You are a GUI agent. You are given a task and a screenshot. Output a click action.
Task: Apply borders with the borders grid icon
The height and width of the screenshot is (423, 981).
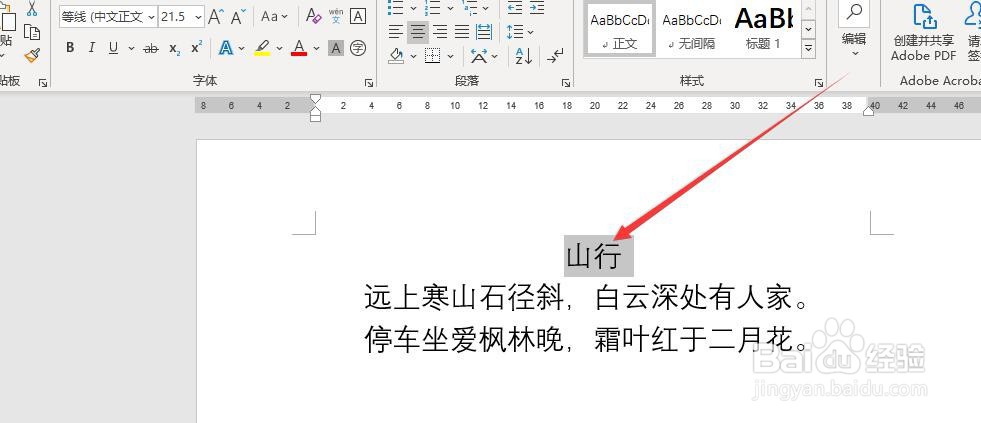pos(432,56)
